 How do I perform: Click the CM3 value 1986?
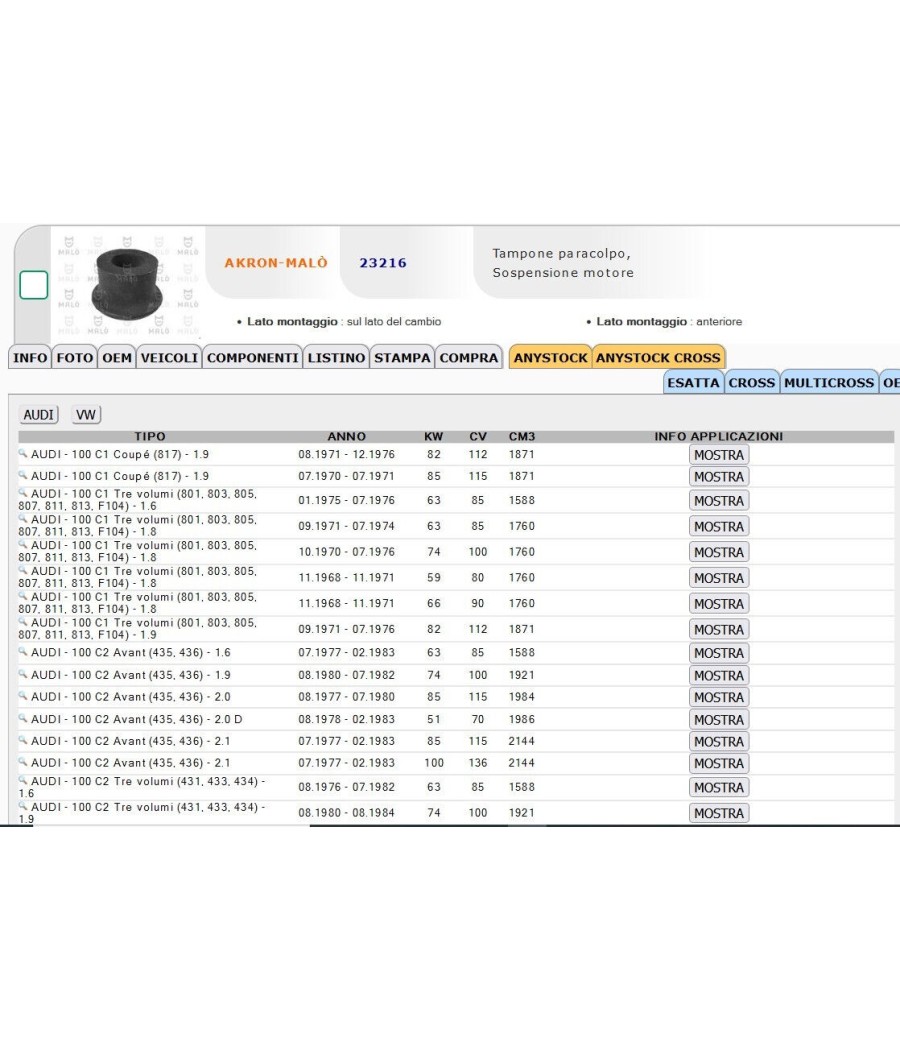coord(522,719)
